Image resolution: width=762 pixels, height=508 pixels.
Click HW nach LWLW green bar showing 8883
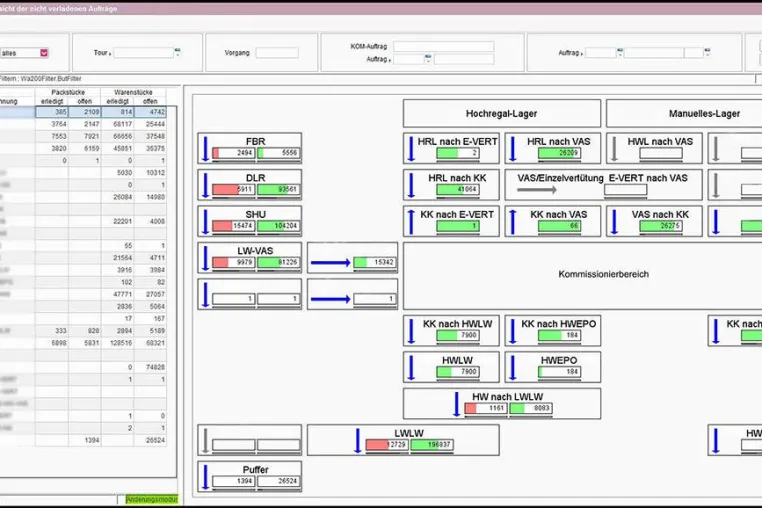coord(531,408)
